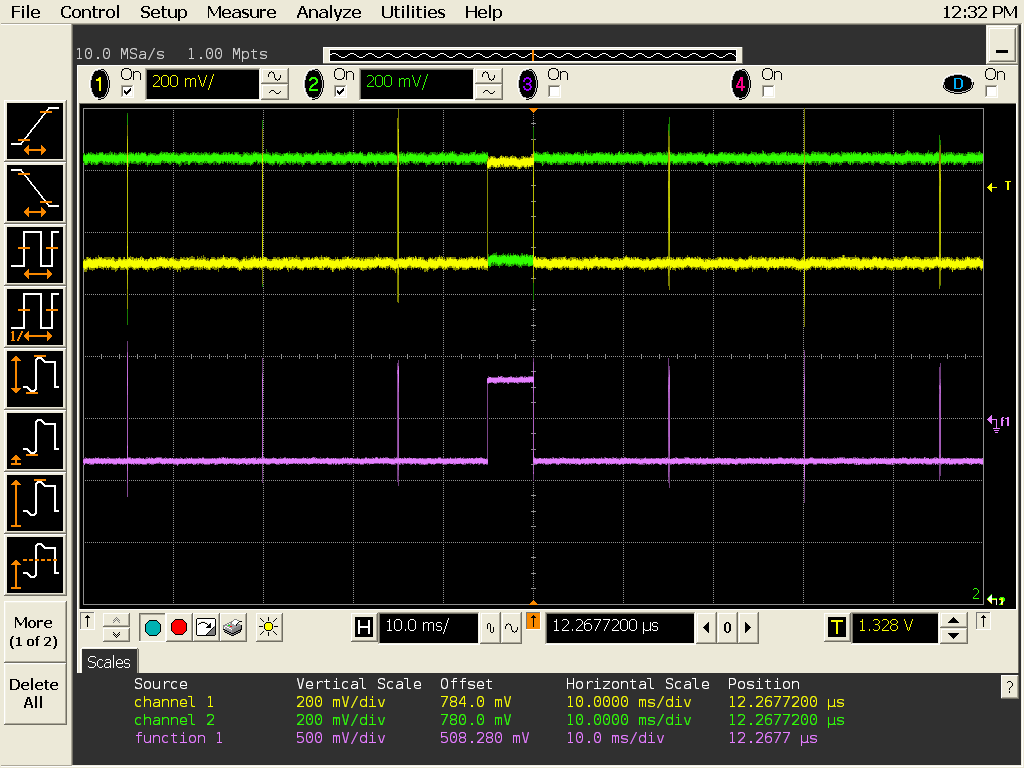Click the horizontal position 12.2677200 µs field
The image size is (1024, 768).
[x=619, y=627]
